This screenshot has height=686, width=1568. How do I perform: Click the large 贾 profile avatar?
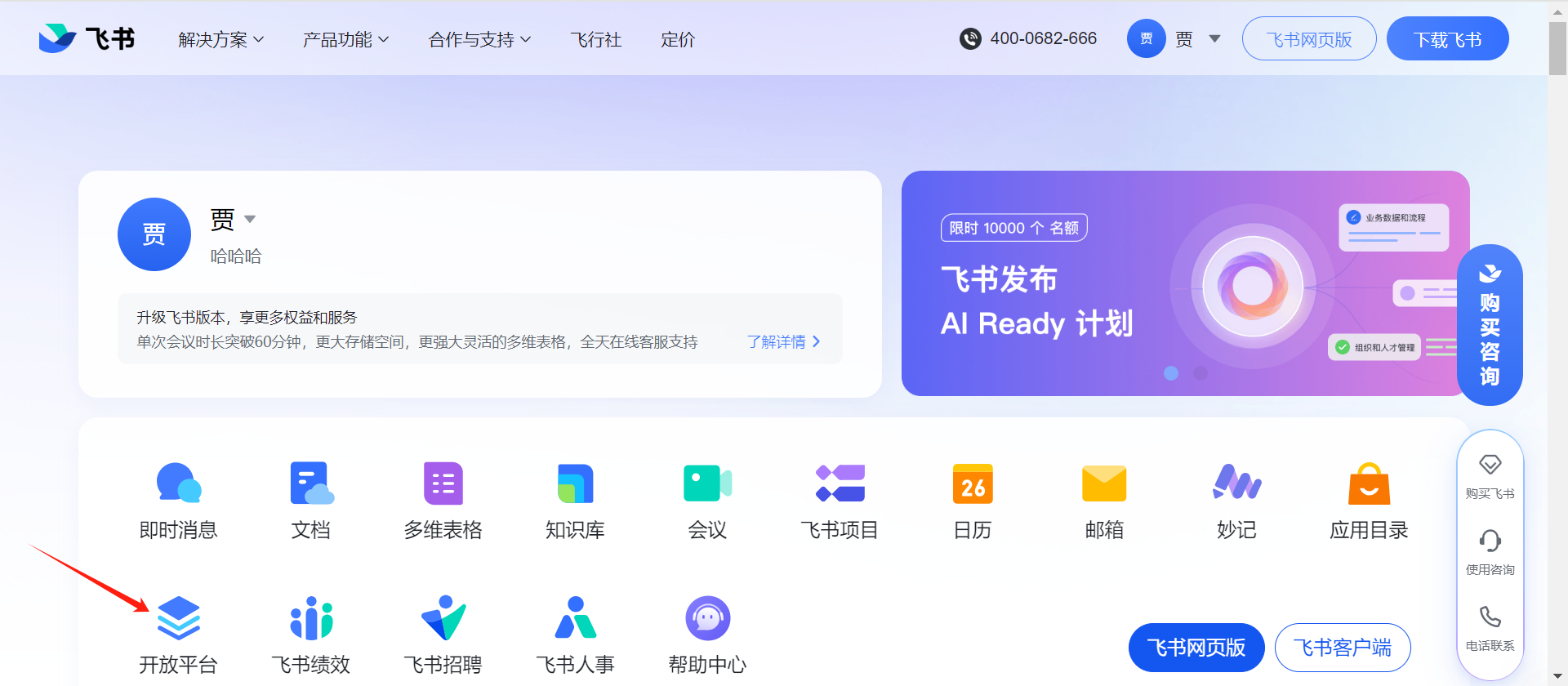coord(154,234)
